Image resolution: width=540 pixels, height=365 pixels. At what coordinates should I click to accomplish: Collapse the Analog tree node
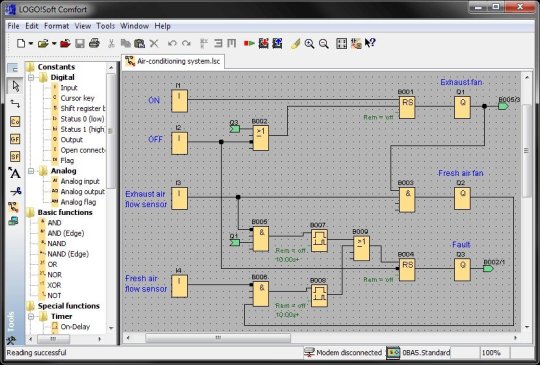[31, 171]
